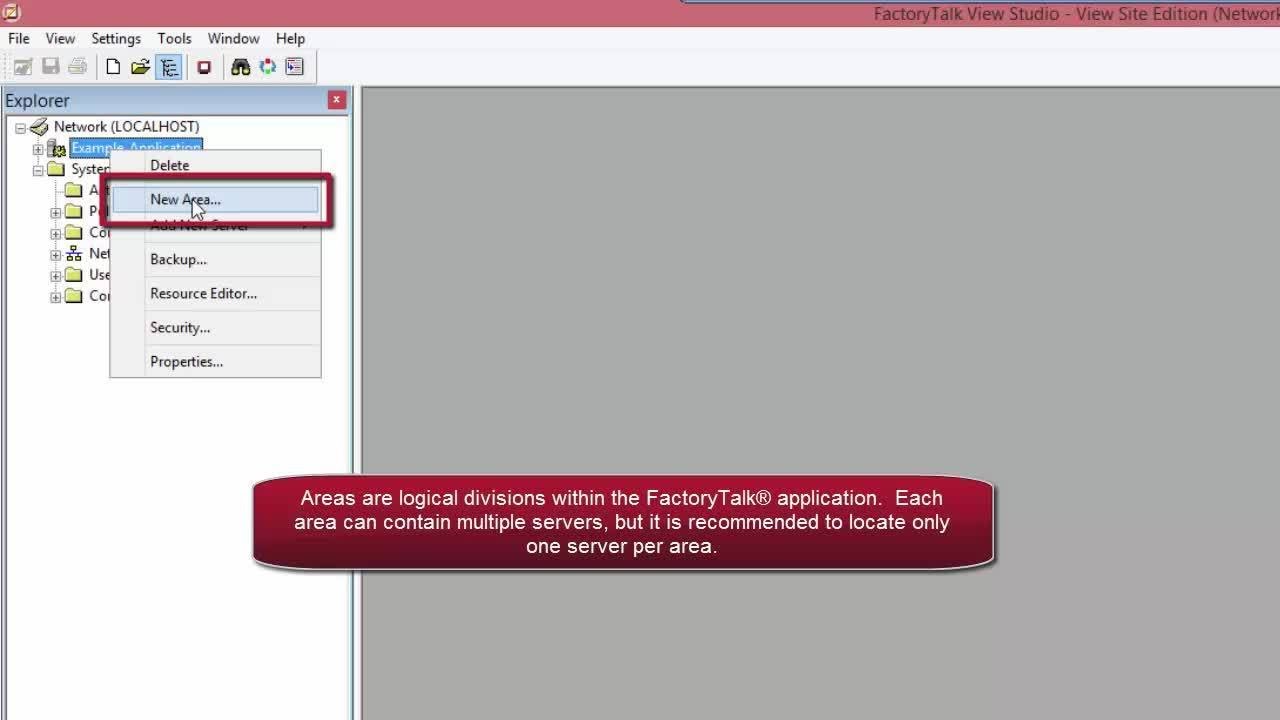Open the Window menu
This screenshot has width=1280, height=720.
(233, 38)
